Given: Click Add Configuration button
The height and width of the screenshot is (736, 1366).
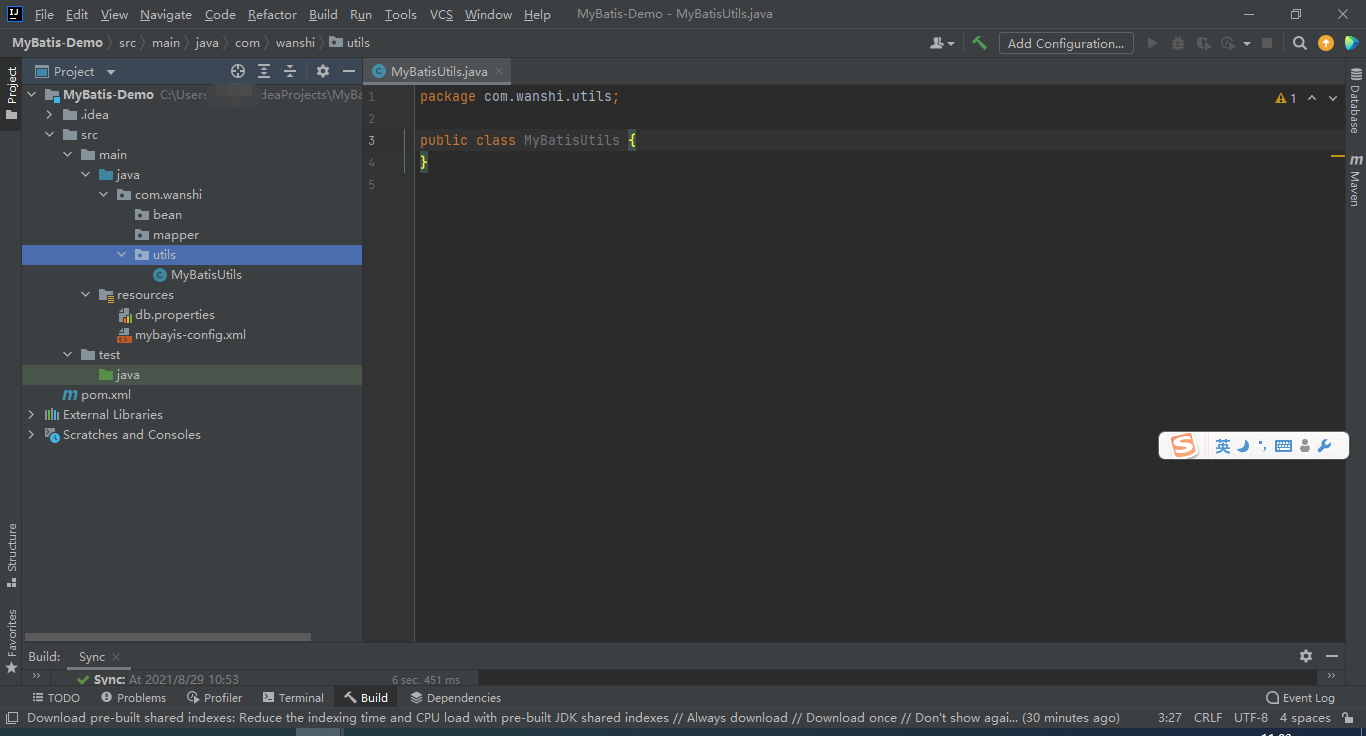Looking at the screenshot, I should 1066,43.
